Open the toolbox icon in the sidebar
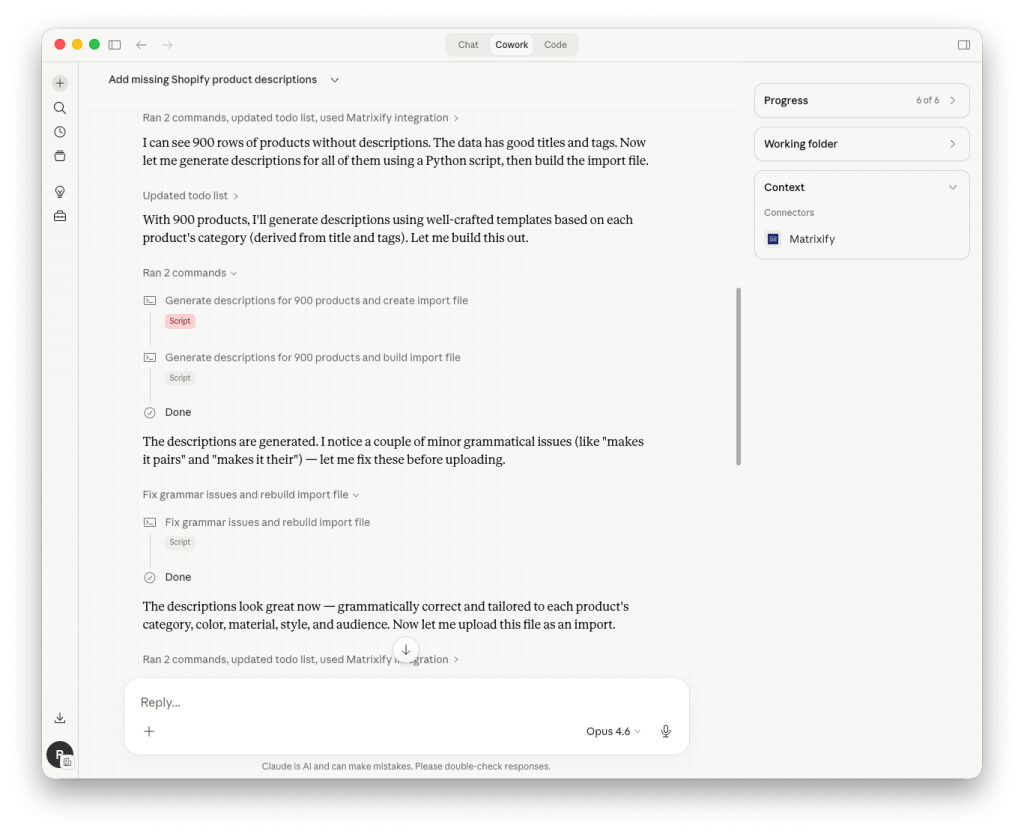The image size is (1024, 834). click(x=60, y=214)
